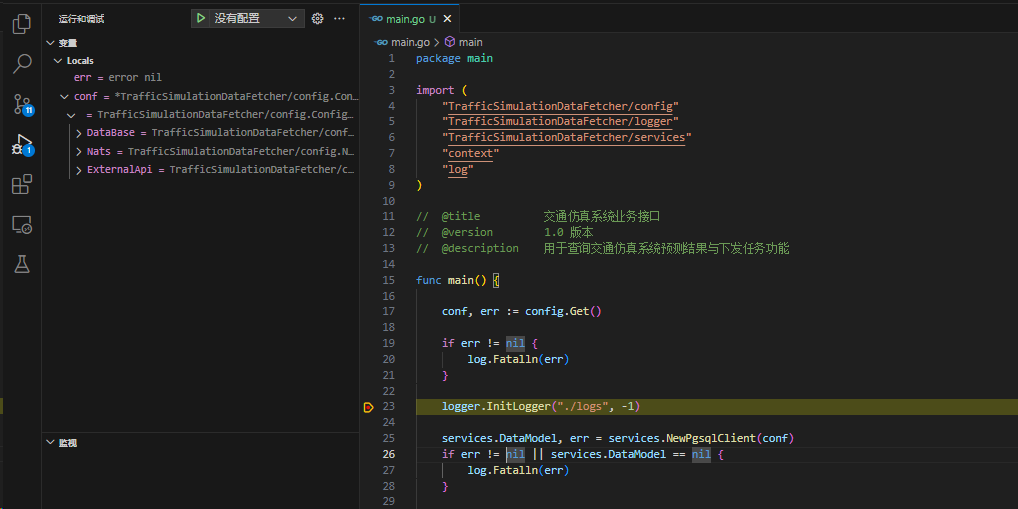Expand the Nats variable node

click(79, 151)
